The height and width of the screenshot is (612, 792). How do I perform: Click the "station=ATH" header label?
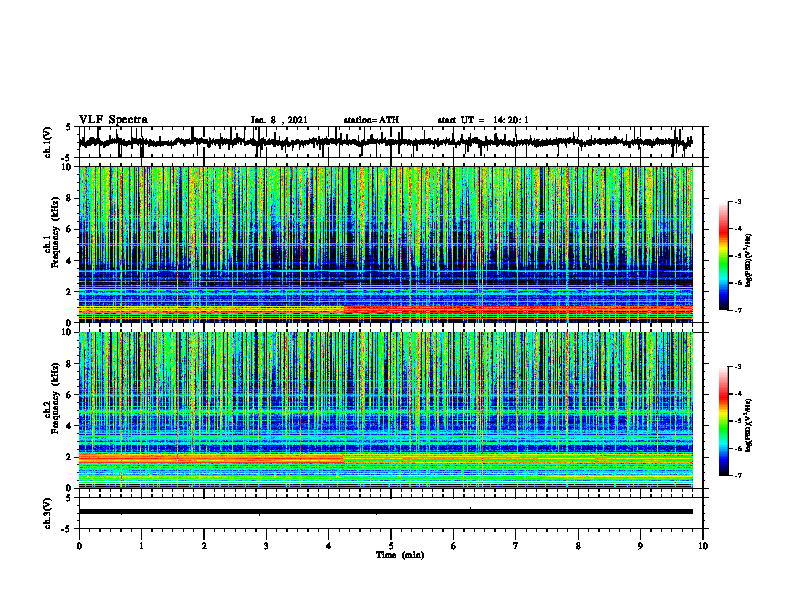click(x=371, y=120)
